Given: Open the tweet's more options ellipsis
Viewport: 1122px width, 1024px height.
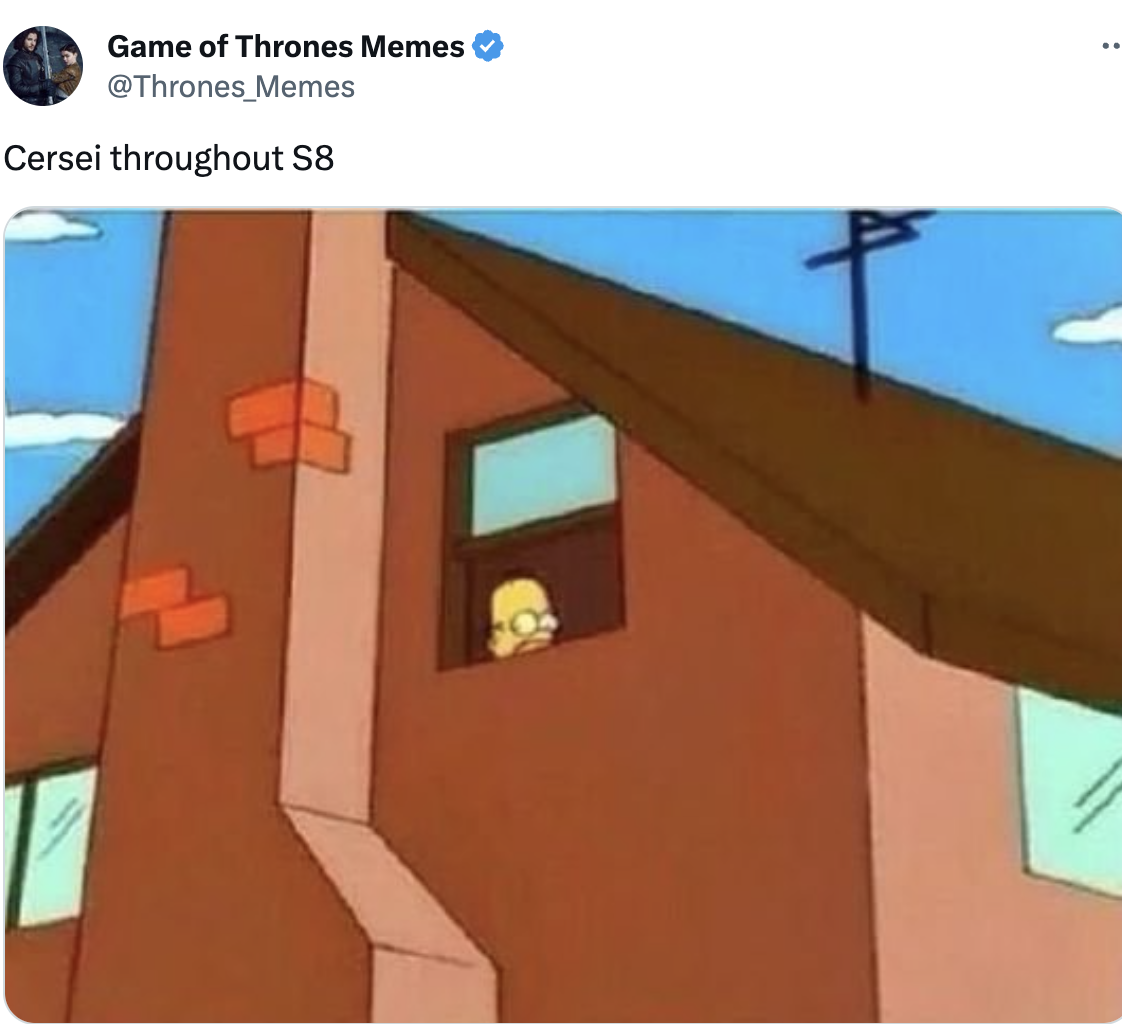Looking at the screenshot, I should (1111, 47).
